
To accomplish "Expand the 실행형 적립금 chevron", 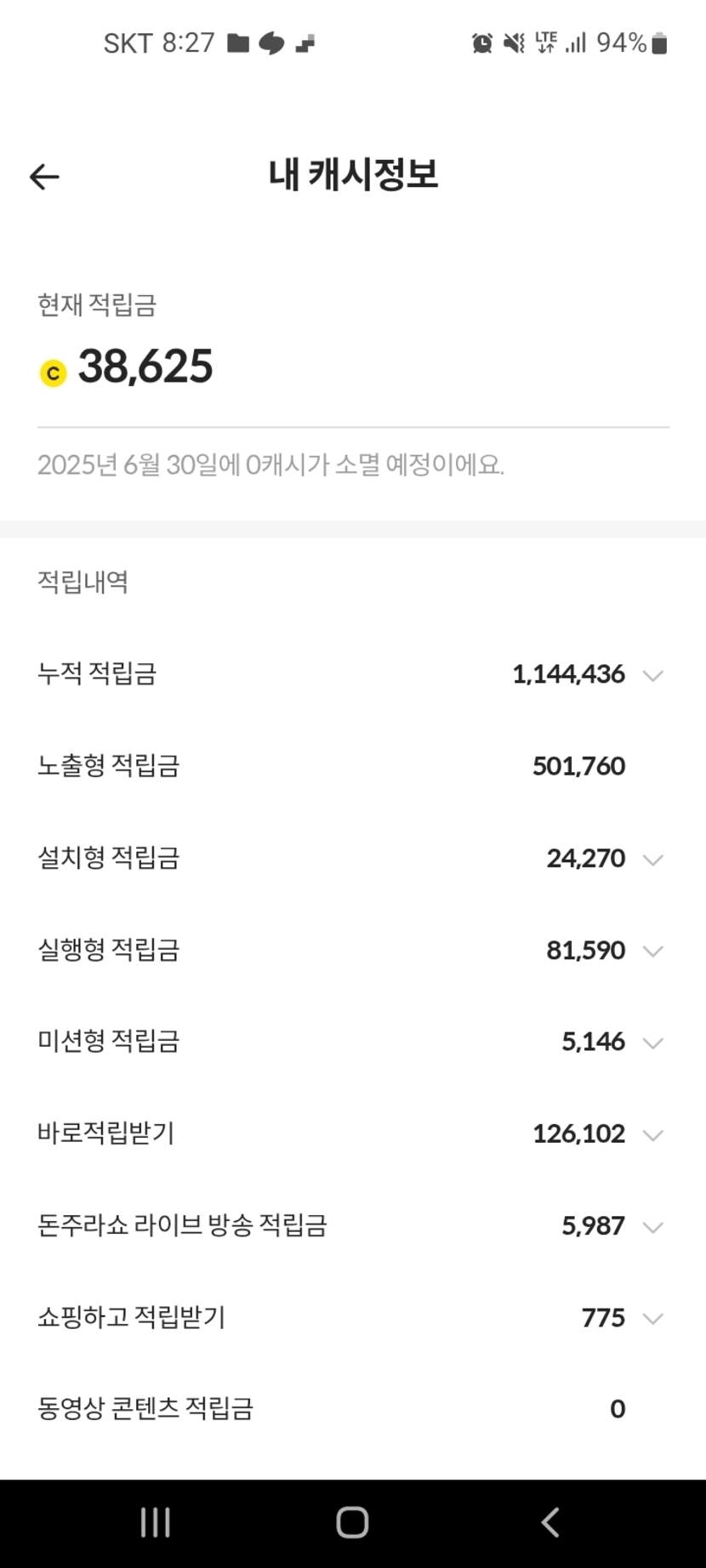I will click(652, 951).
